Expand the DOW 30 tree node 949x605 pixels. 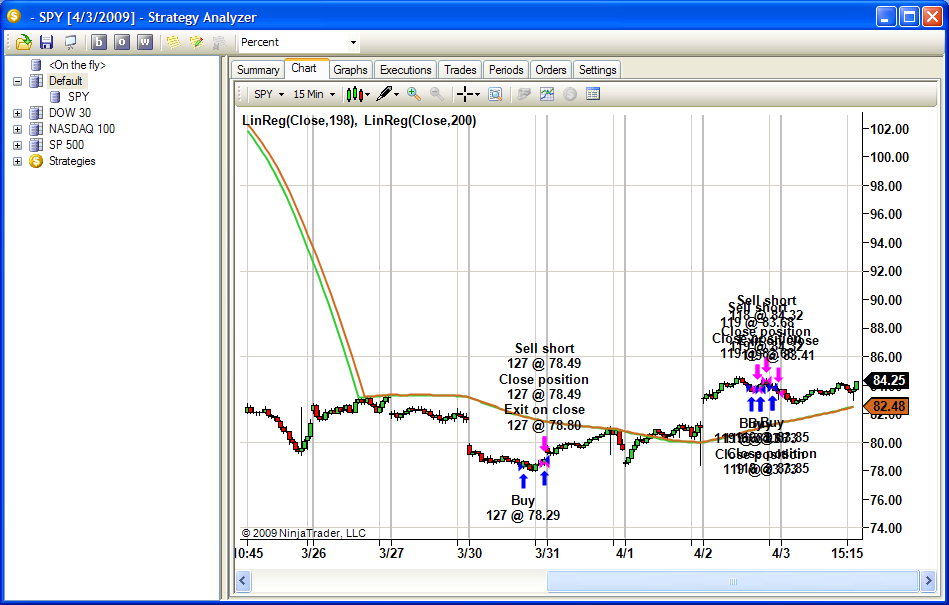[17, 113]
